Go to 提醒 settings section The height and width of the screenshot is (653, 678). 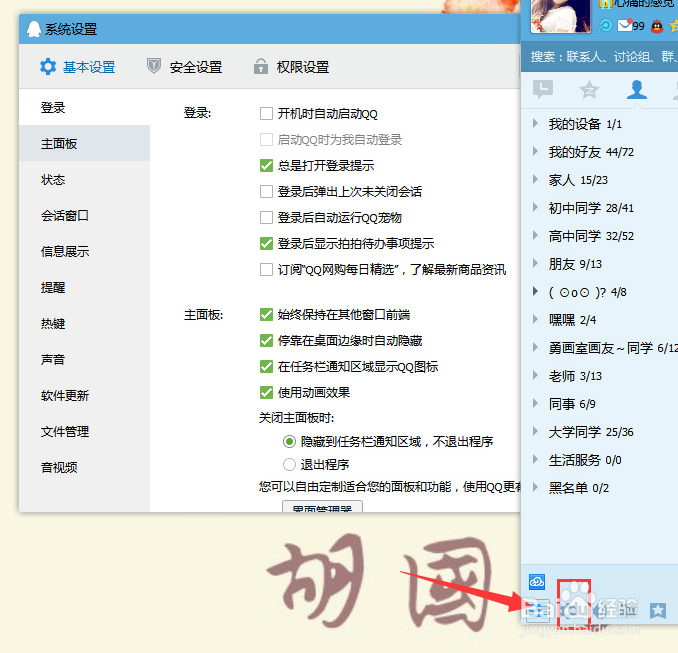coord(84,288)
